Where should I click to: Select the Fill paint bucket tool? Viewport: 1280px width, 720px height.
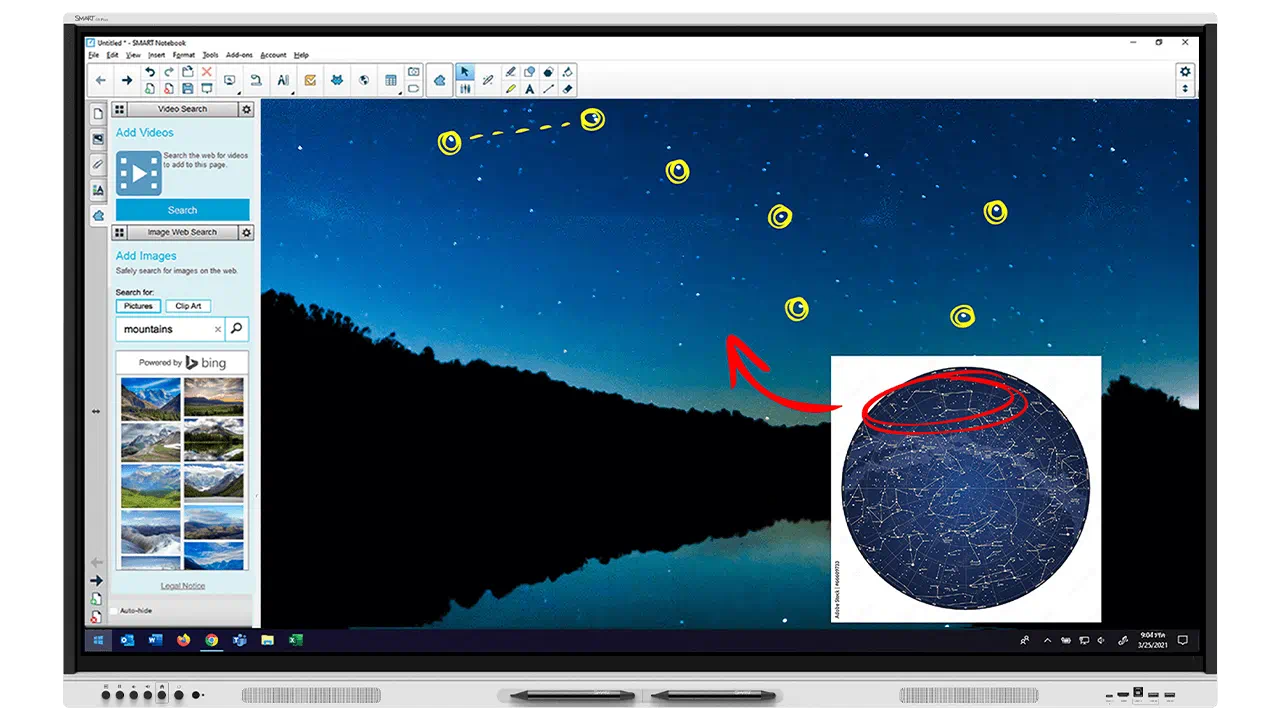tap(567, 72)
